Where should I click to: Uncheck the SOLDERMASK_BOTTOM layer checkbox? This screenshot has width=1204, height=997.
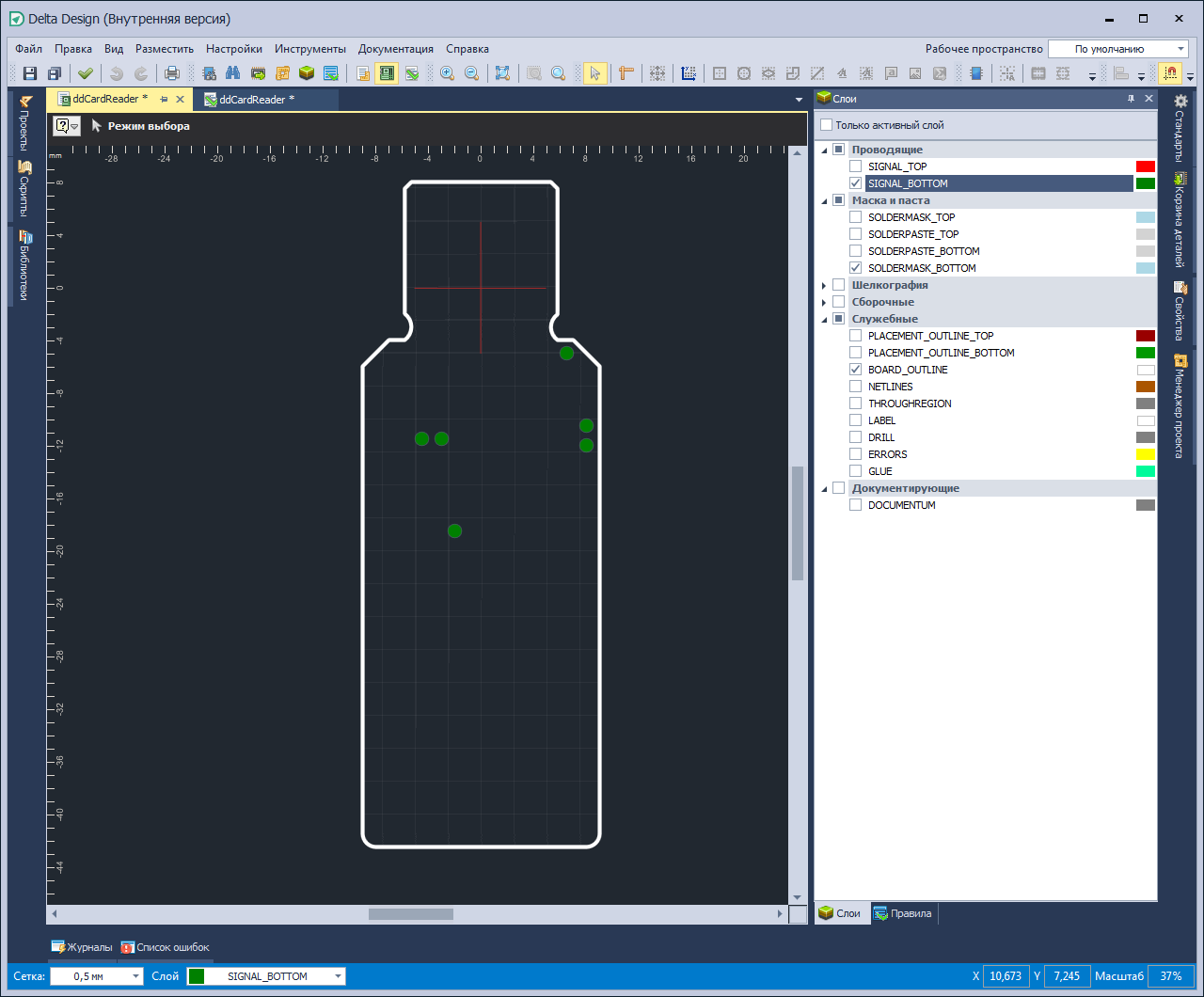[x=855, y=268]
